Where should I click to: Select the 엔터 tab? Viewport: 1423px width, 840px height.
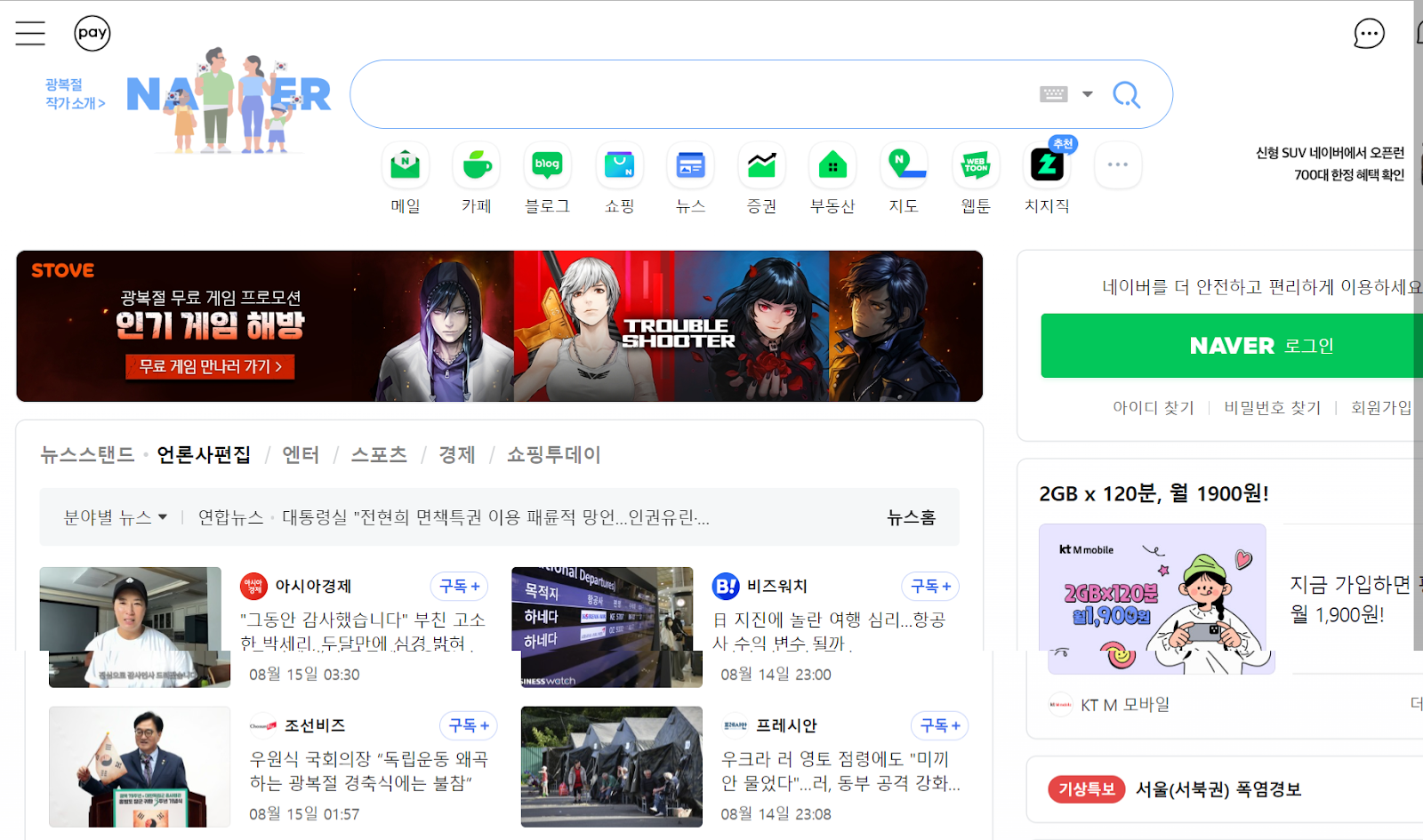[x=301, y=455]
